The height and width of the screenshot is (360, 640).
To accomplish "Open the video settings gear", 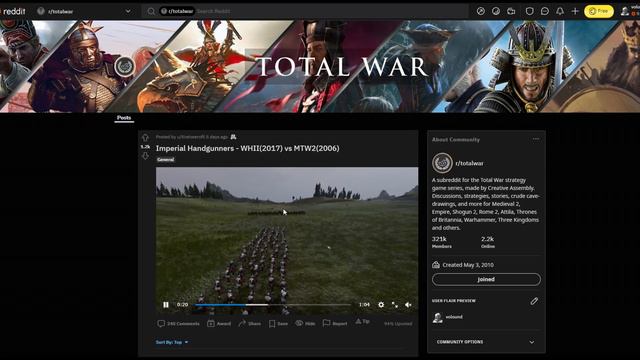I will pyautogui.click(x=381, y=304).
